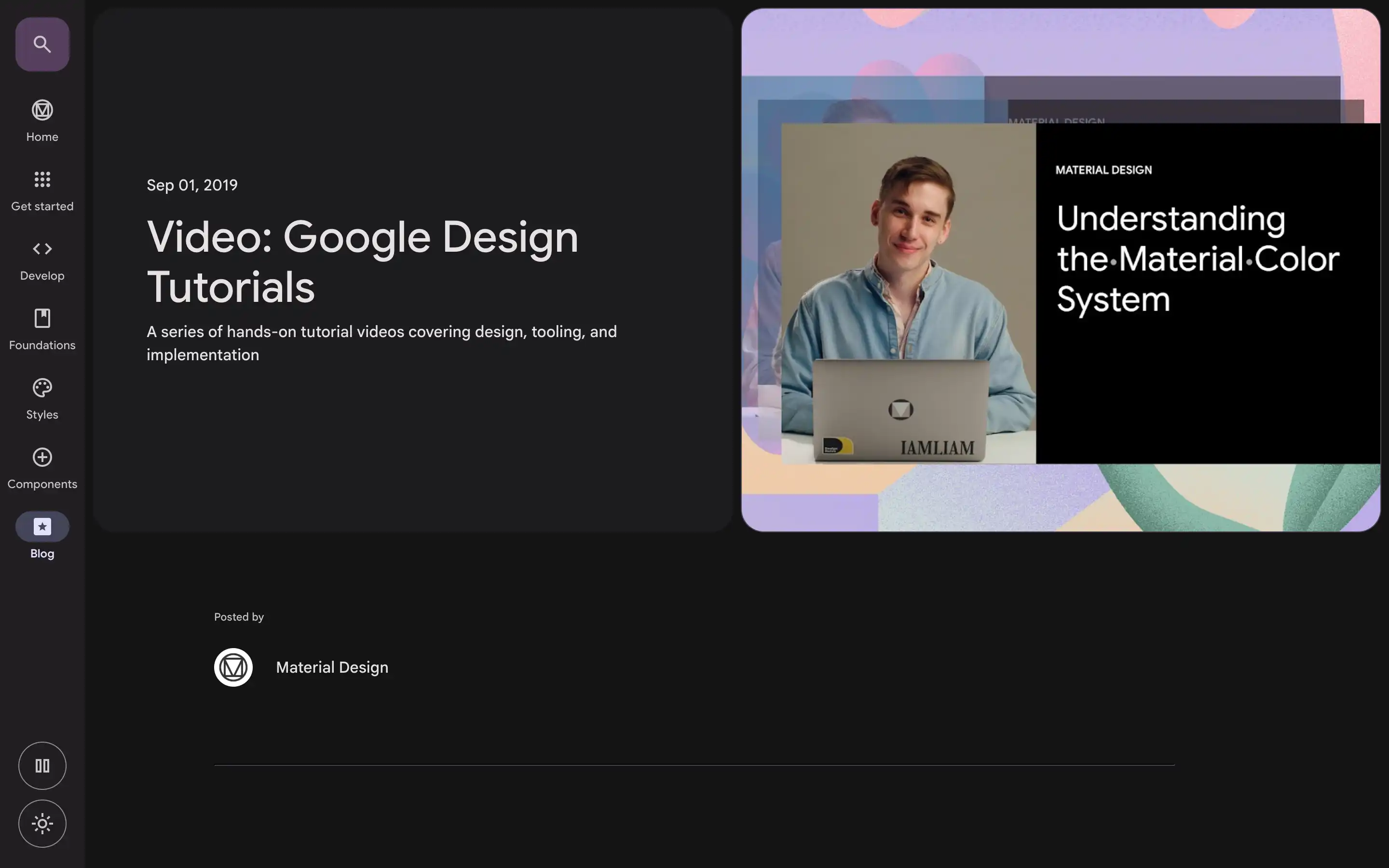Pause animations with the pause button

pos(42,765)
